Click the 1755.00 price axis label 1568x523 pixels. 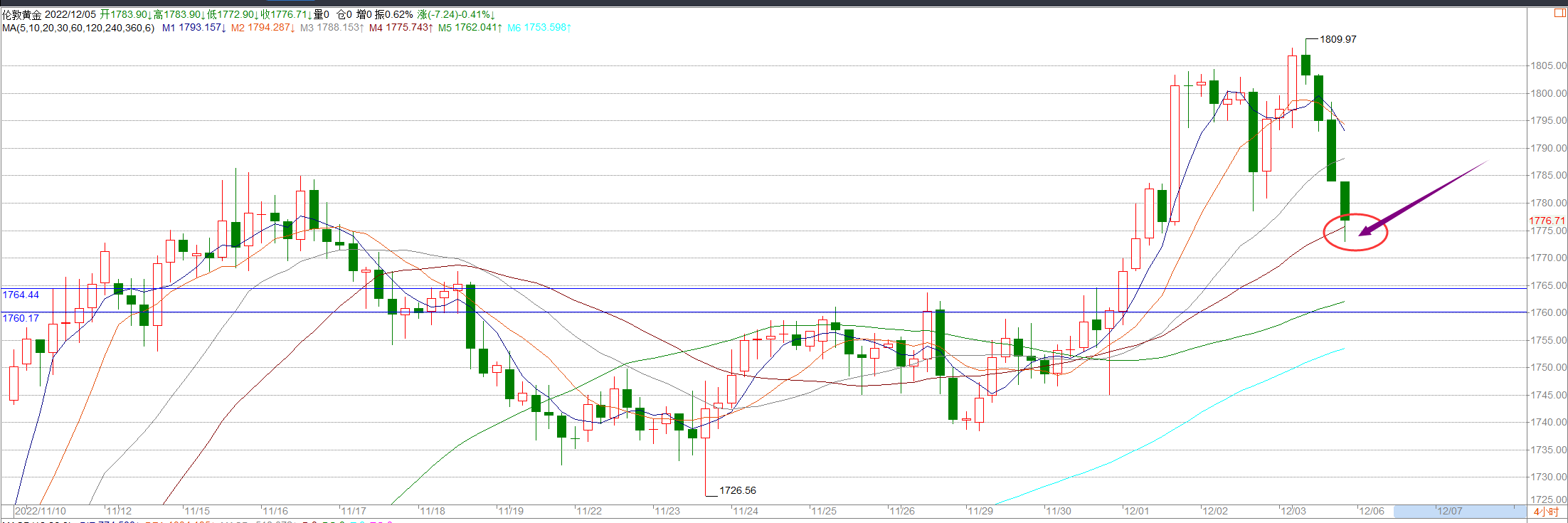point(1548,340)
